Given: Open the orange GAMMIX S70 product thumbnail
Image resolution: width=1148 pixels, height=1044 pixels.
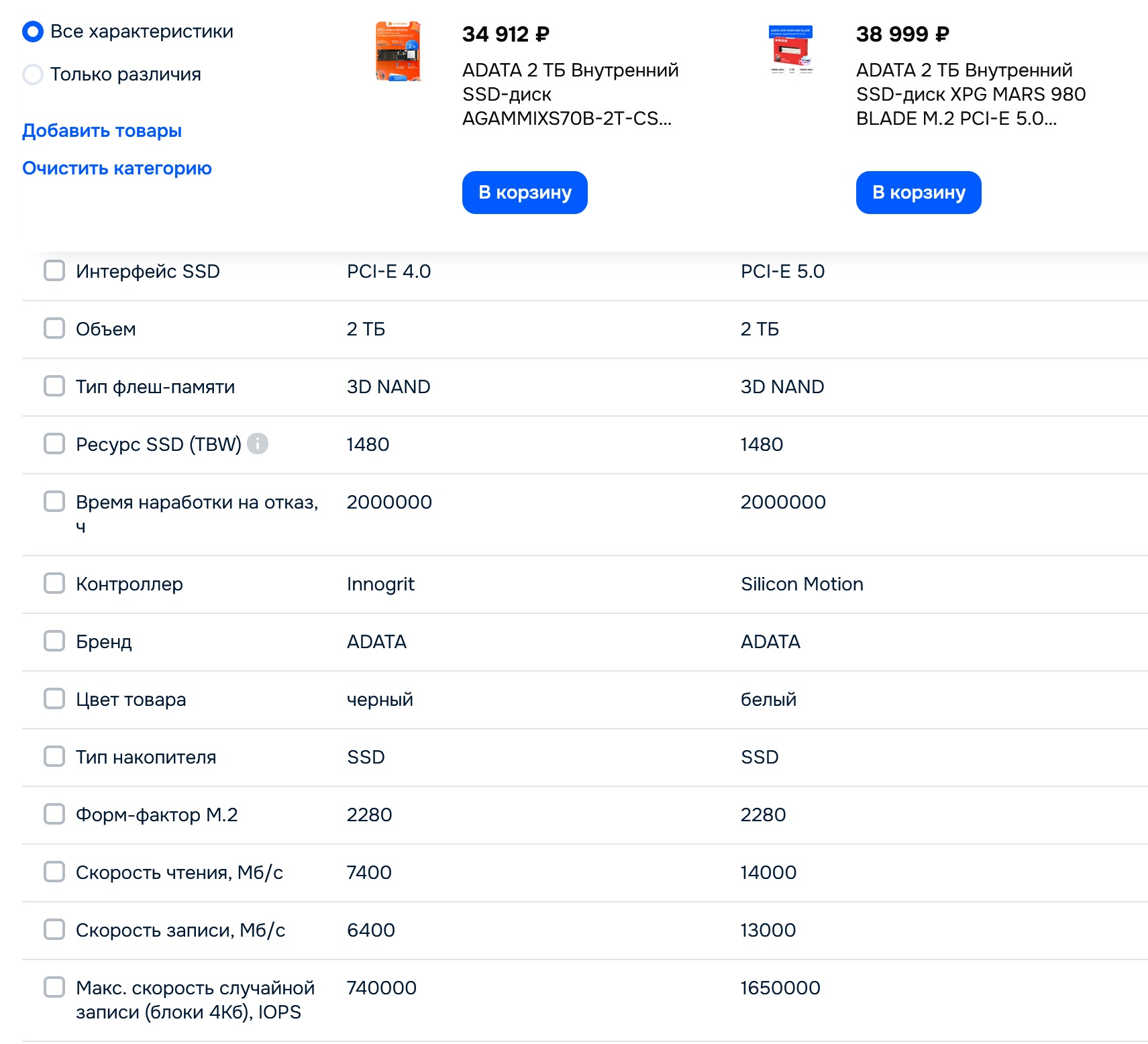Looking at the screenshot, I should pyautogui.click(x=398, y=52).
